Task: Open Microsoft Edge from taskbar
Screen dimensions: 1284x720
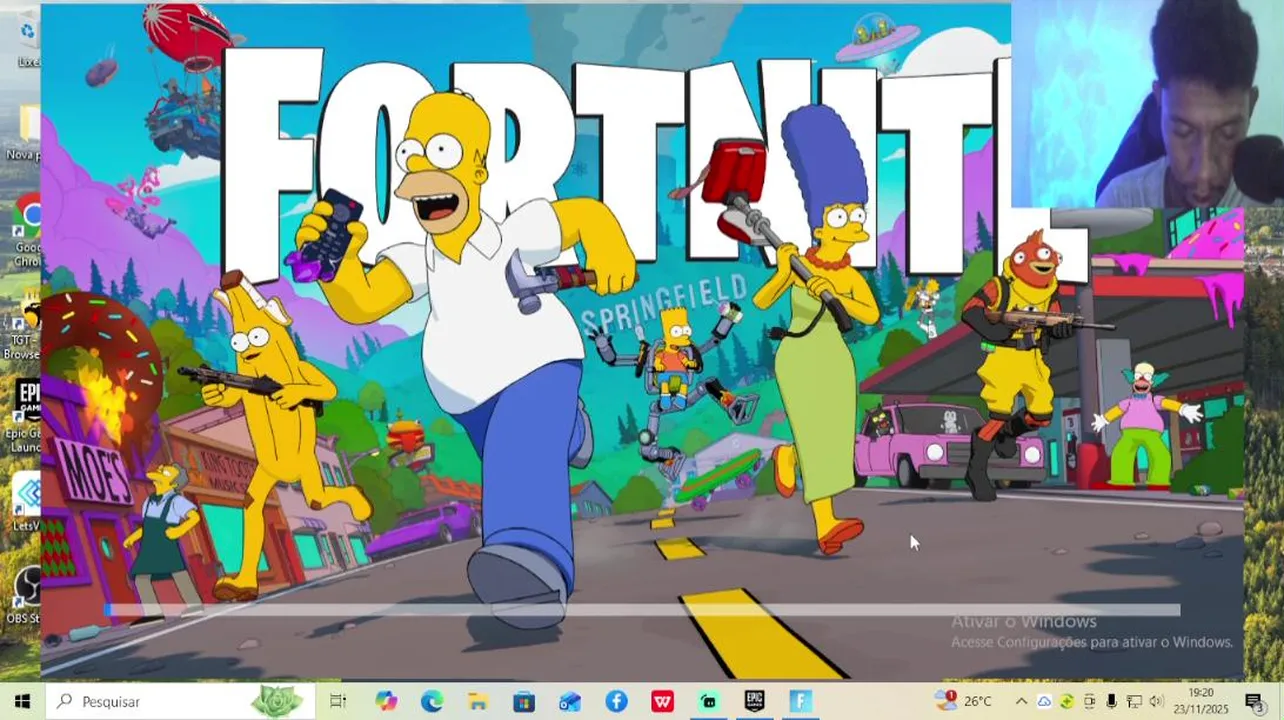Action: [x=431, y=701]
